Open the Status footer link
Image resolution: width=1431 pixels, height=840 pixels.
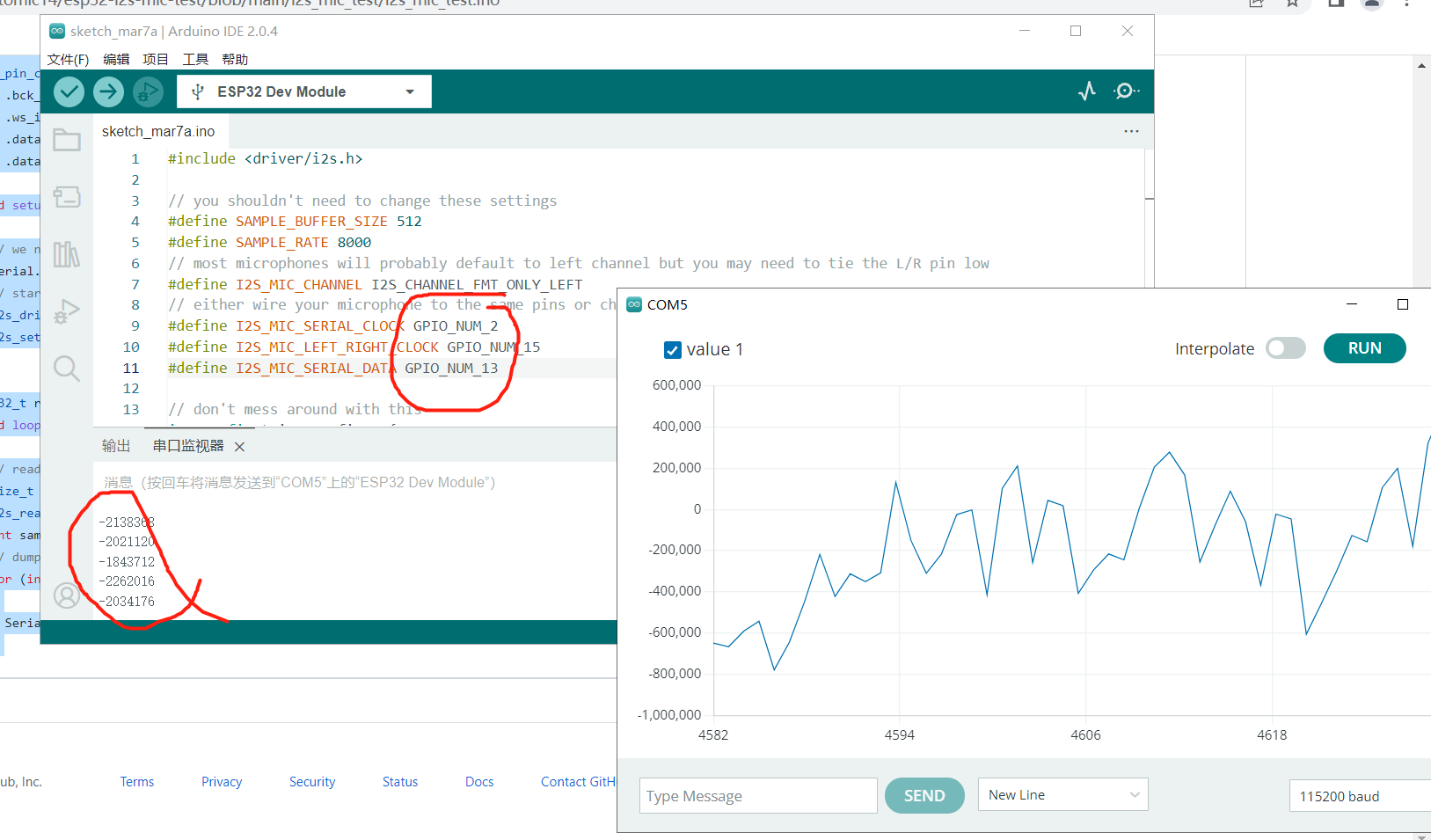pyautogui.click(x=400, y=782)
